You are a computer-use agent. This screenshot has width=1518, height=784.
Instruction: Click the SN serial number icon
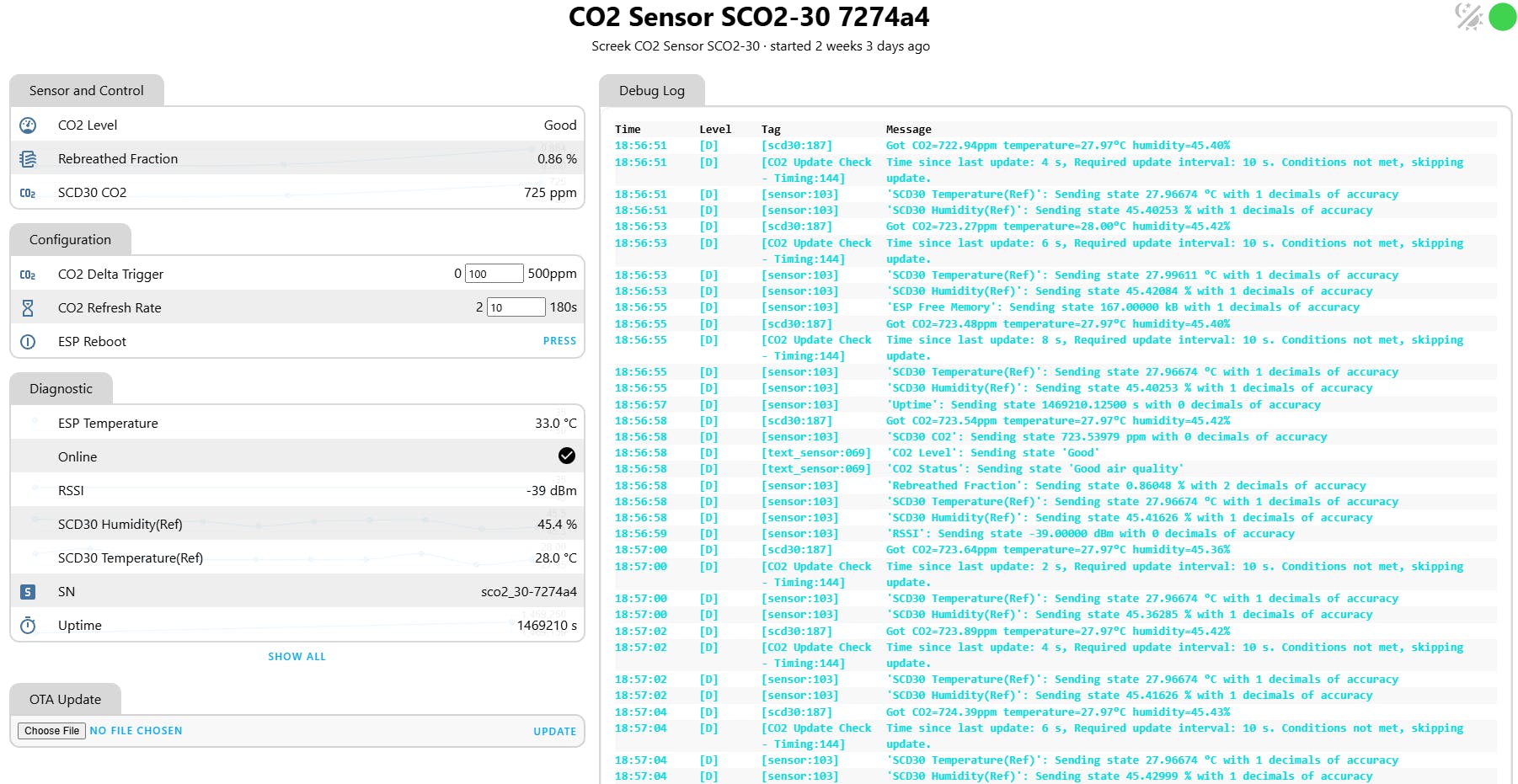28,592
